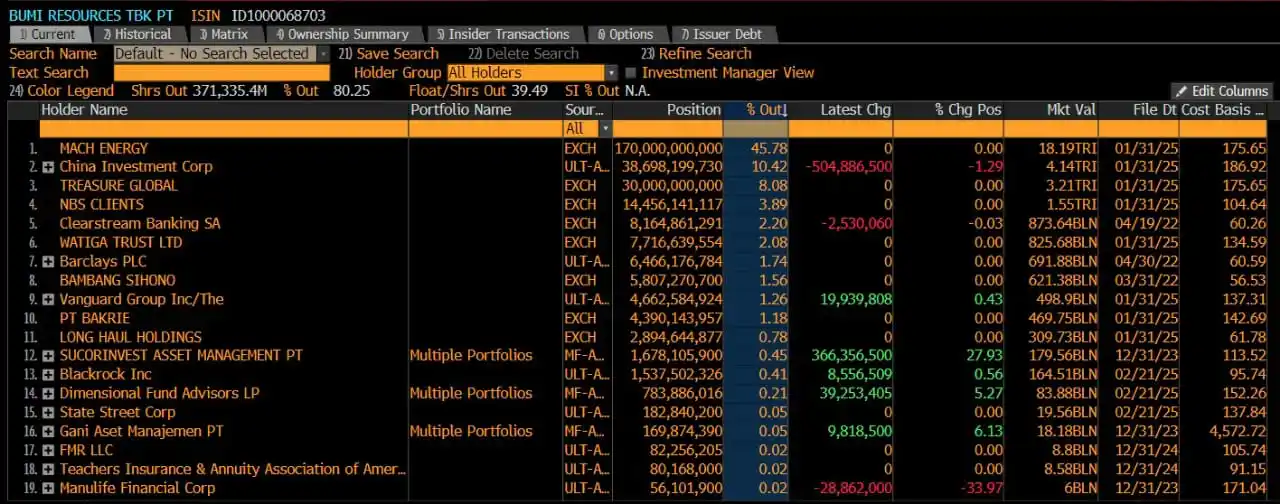Screen dimensions: 1280x504
Task: Expand the SUCORINVEST ASSET MANAGEMENT PT row
Action: coord(48,356)
